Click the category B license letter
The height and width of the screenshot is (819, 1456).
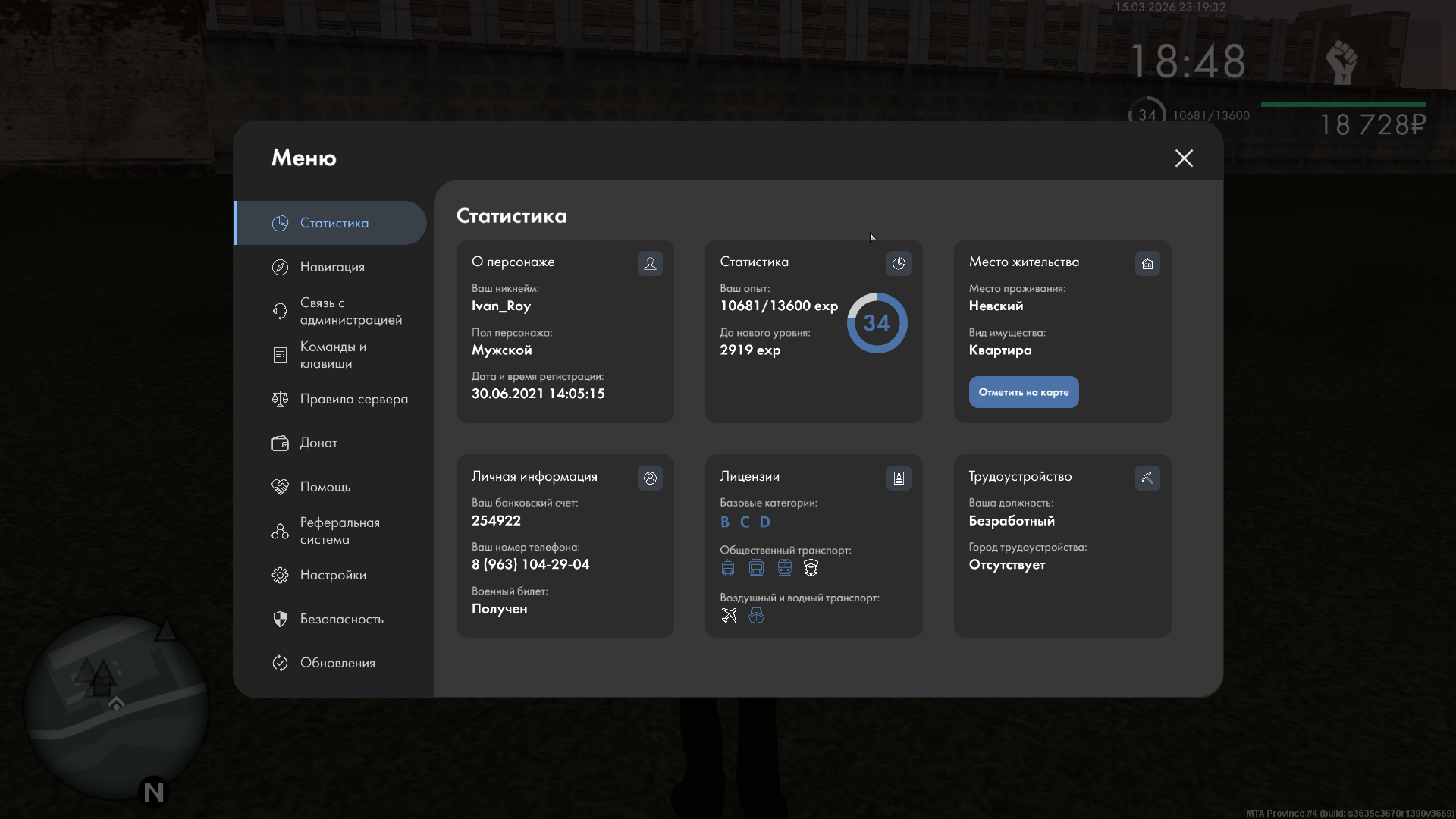[725, 522]
